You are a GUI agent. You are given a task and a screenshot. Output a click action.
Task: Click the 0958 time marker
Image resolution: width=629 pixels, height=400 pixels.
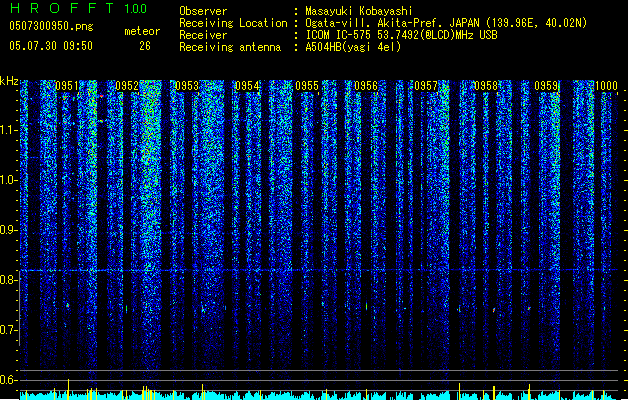tap(486, 86)
